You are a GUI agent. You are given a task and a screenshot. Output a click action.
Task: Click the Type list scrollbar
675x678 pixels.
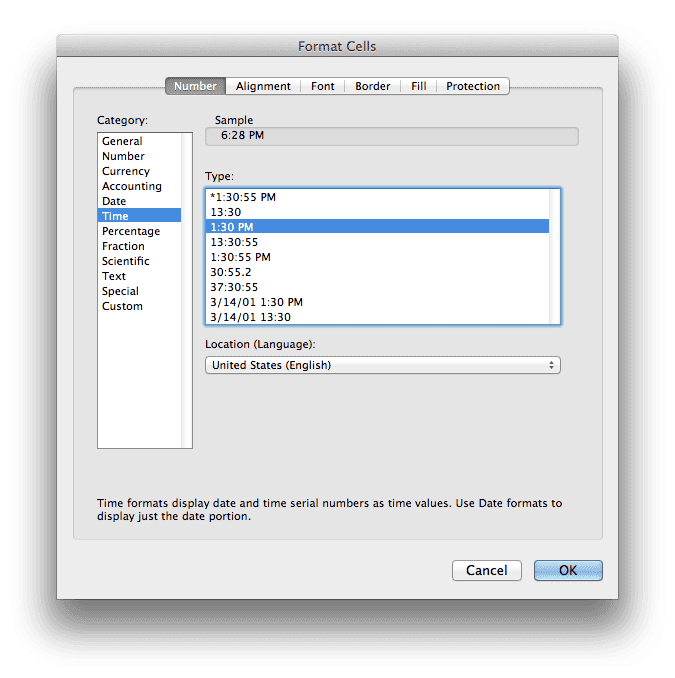(554, 257)
